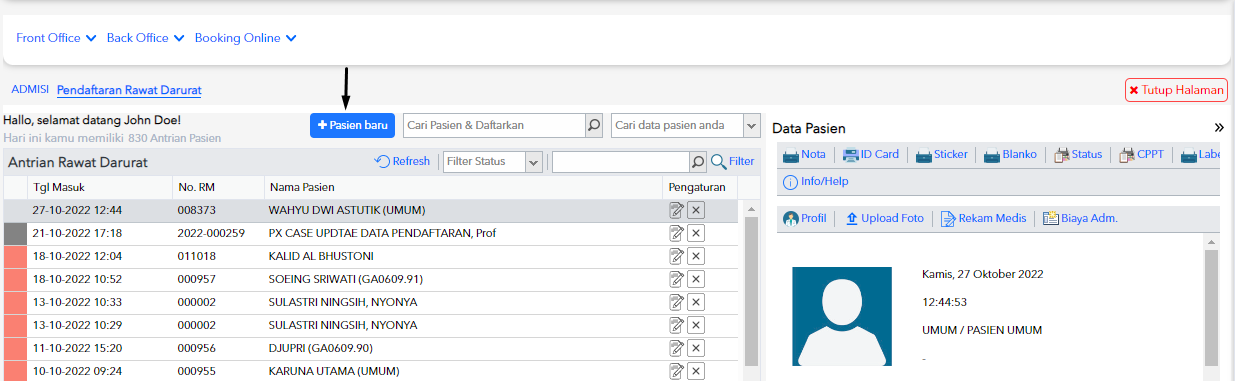
Task: Click RM number 000957
Action: point(195,279)
